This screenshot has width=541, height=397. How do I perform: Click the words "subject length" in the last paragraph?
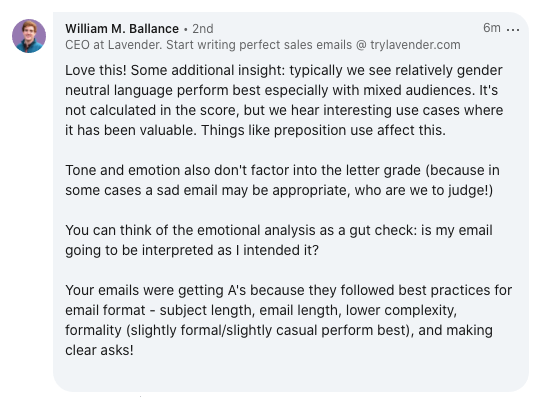pyautogui.click(x=207, y=310)
